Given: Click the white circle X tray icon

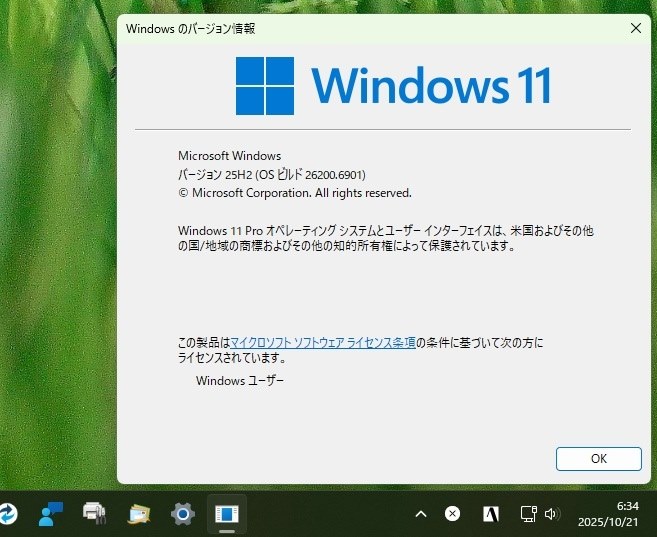Looking at the screenshot, I should pyautogui.click(x=452, y=514).
